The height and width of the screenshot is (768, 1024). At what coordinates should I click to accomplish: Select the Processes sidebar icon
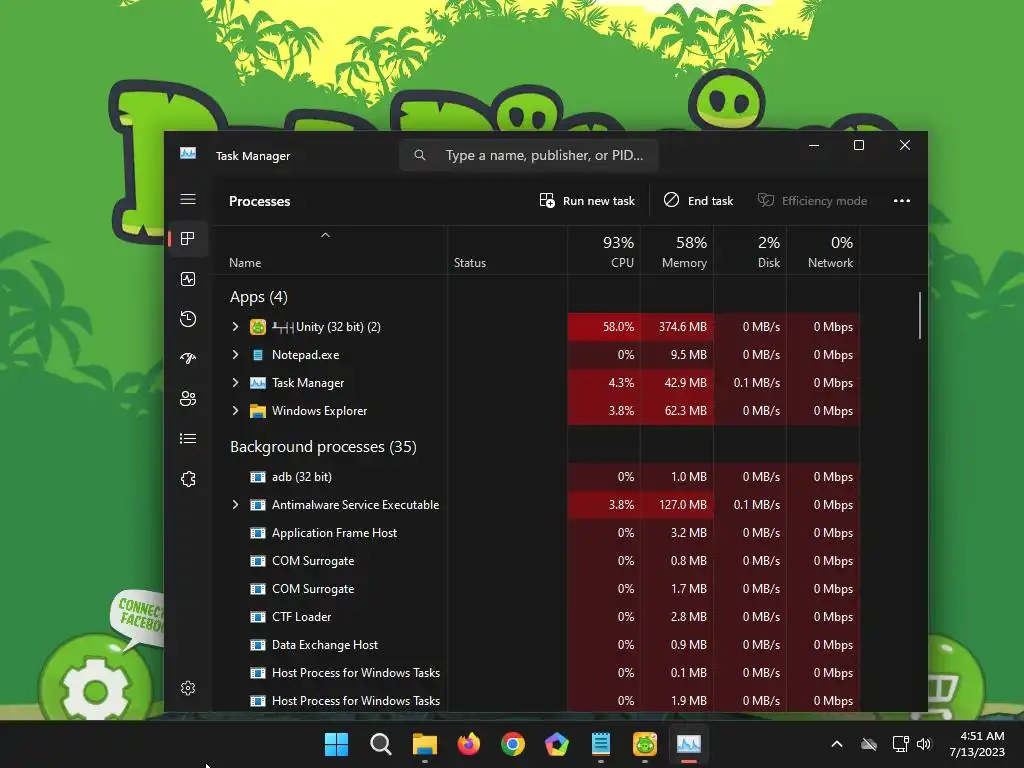pyautogui.click(x=188, y=239)
